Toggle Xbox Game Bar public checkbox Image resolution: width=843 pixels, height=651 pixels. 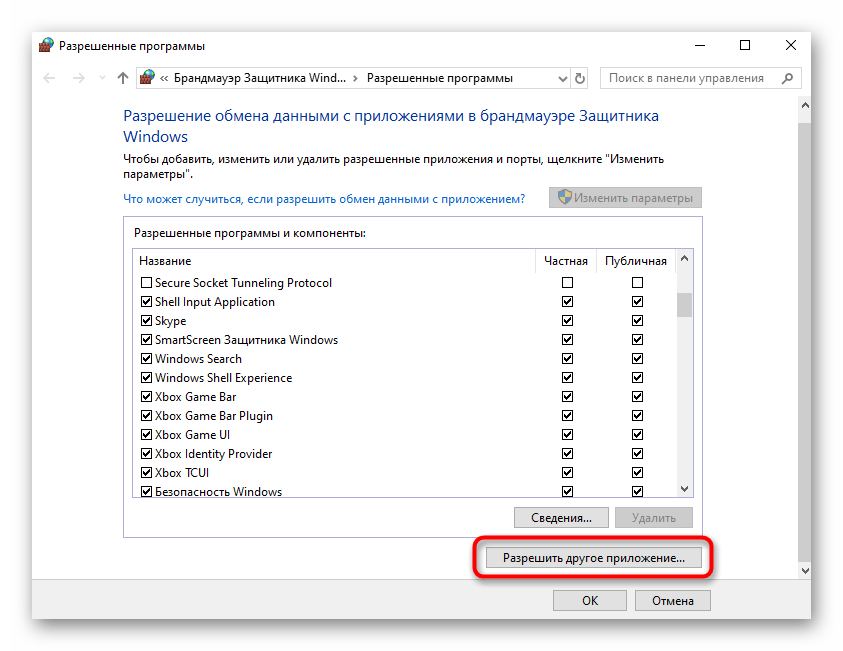point(637,397)
